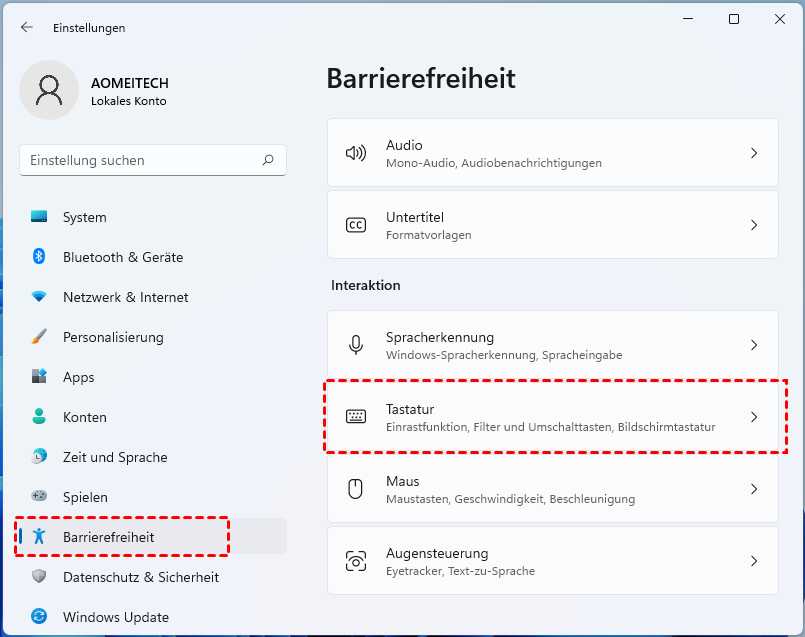Go back with the arrow button
The image size is (805, 637).
pyautogui.click(x=26, y=28)
